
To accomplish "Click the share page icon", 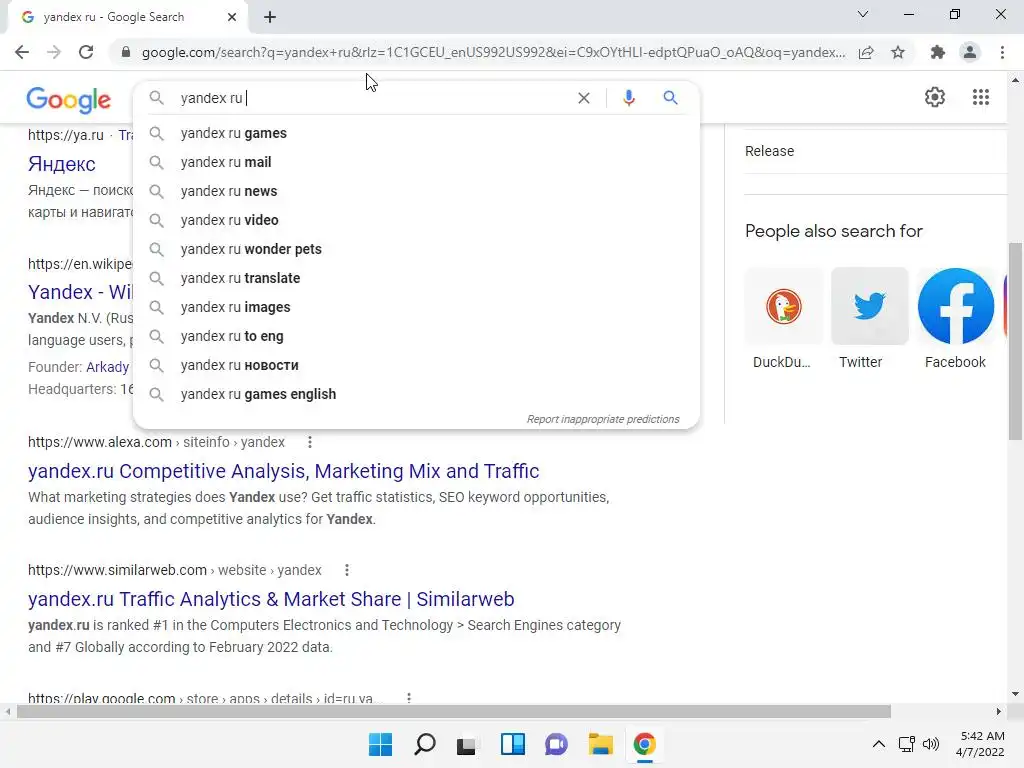I will (x=866, y=52).
